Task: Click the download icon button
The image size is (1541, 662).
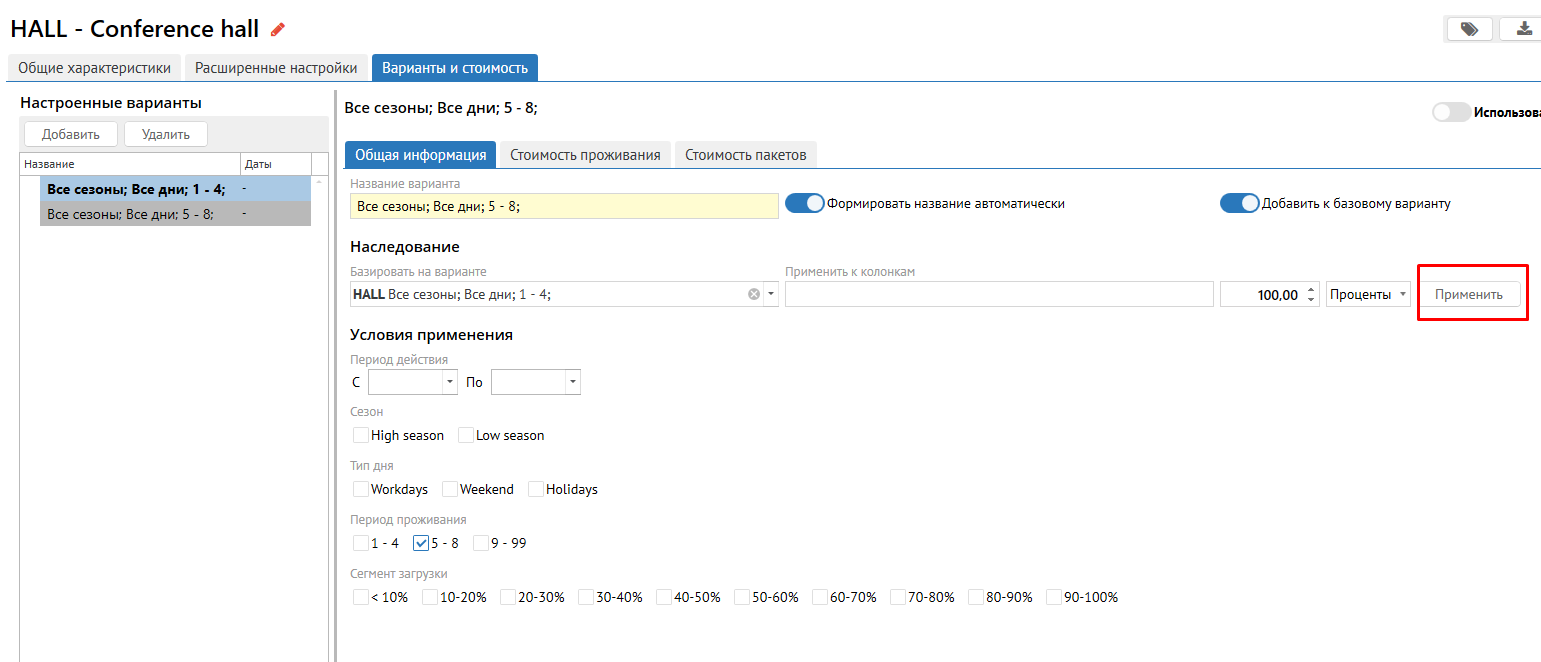Action: point(1523,29)
